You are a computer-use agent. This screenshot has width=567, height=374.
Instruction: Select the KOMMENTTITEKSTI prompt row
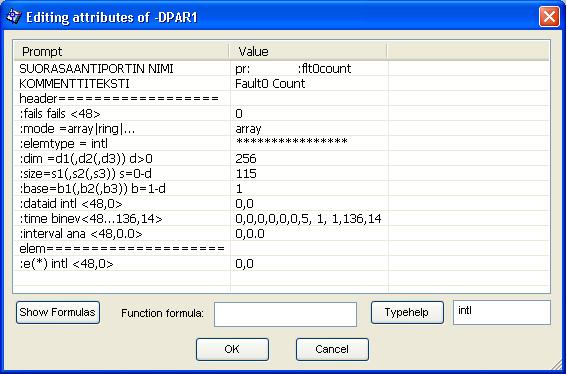(74, 84)
